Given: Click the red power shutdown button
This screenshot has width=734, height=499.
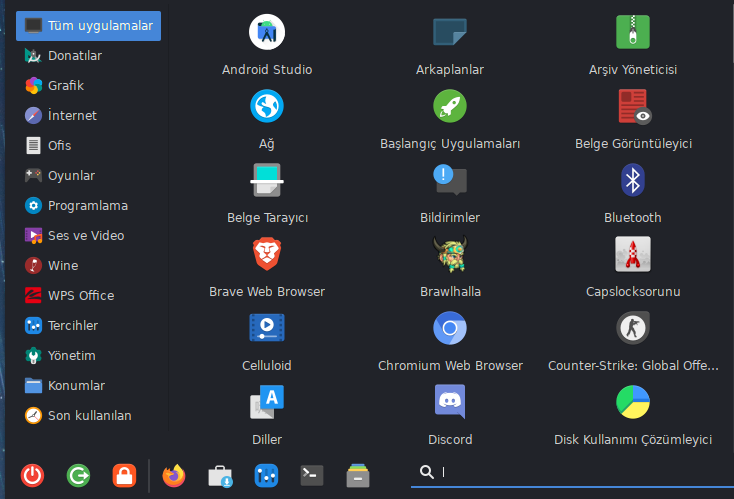Looking at the screenshot, I should [x=32, y=476].
